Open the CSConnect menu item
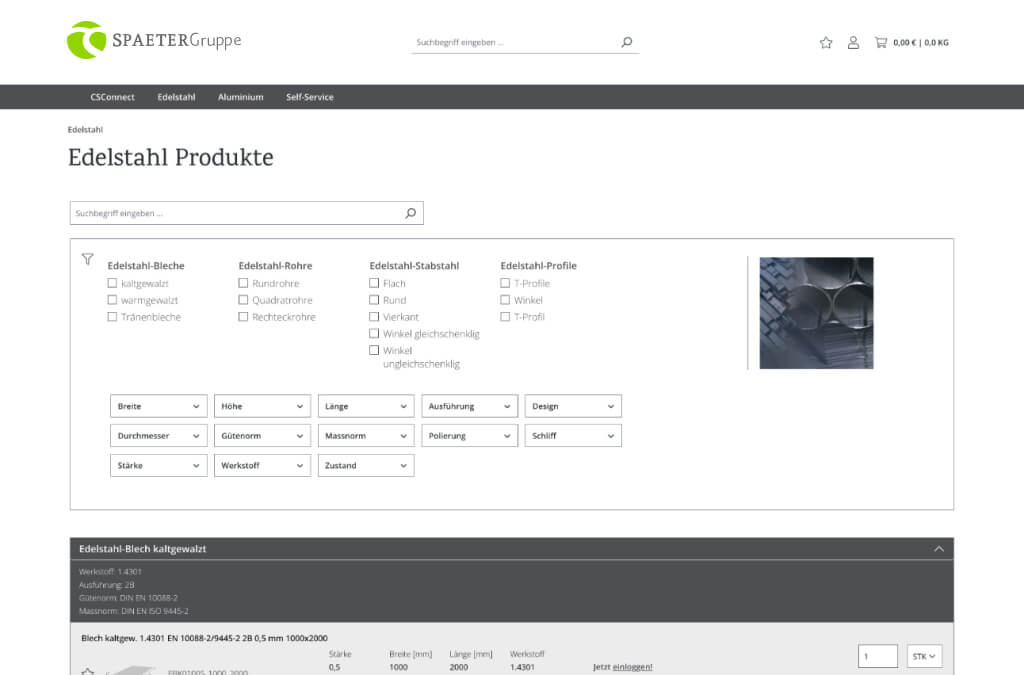Screen dimensions: 1024x675 pos(112,97)
